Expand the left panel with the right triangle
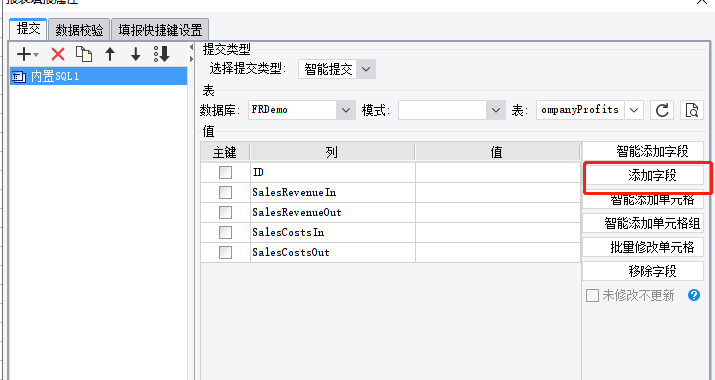Viewport: 715px width, 380px height. tap(191, 59)
